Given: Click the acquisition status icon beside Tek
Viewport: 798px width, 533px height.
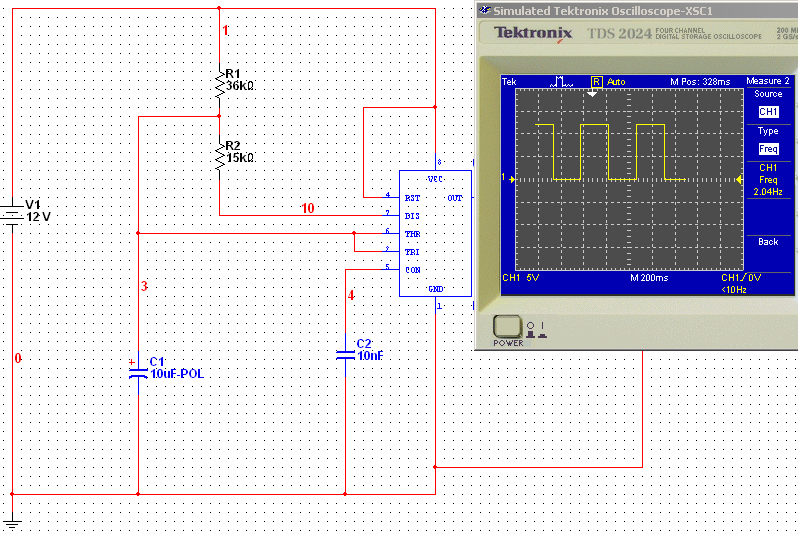Looking at the screenshot, I should point(561,81).
